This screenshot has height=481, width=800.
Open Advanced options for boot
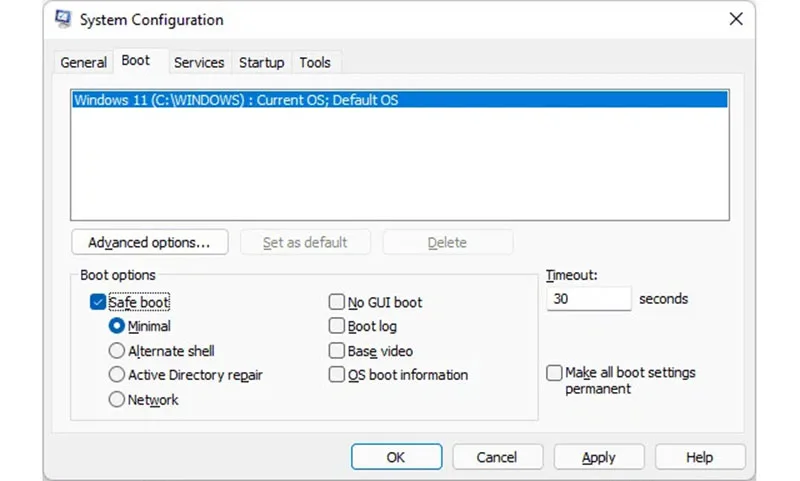pyautogui.click(x=149, y=242)
